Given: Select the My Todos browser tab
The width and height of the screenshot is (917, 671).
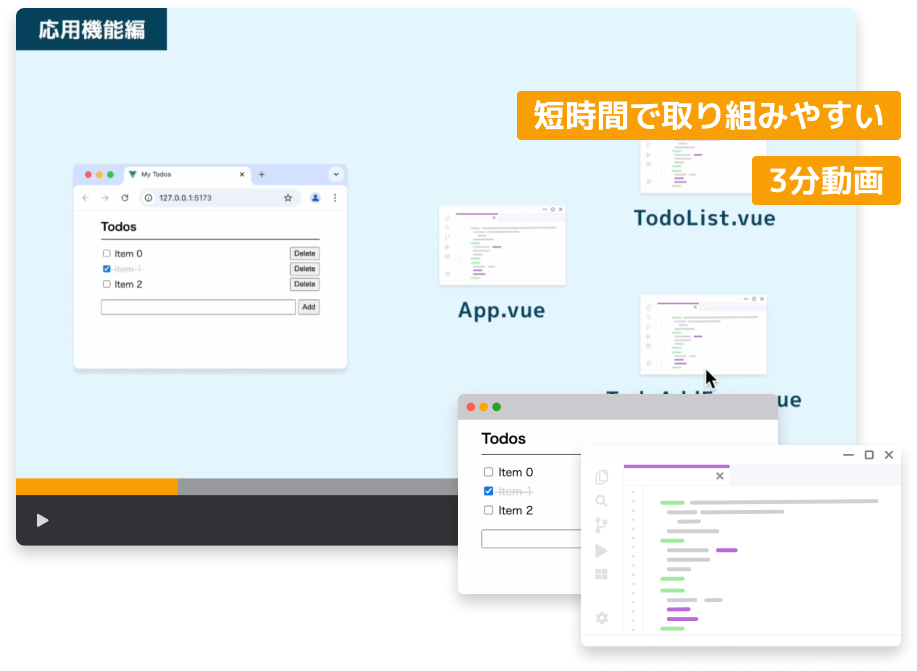Looking at the screenshot, I should pos(187,174).
